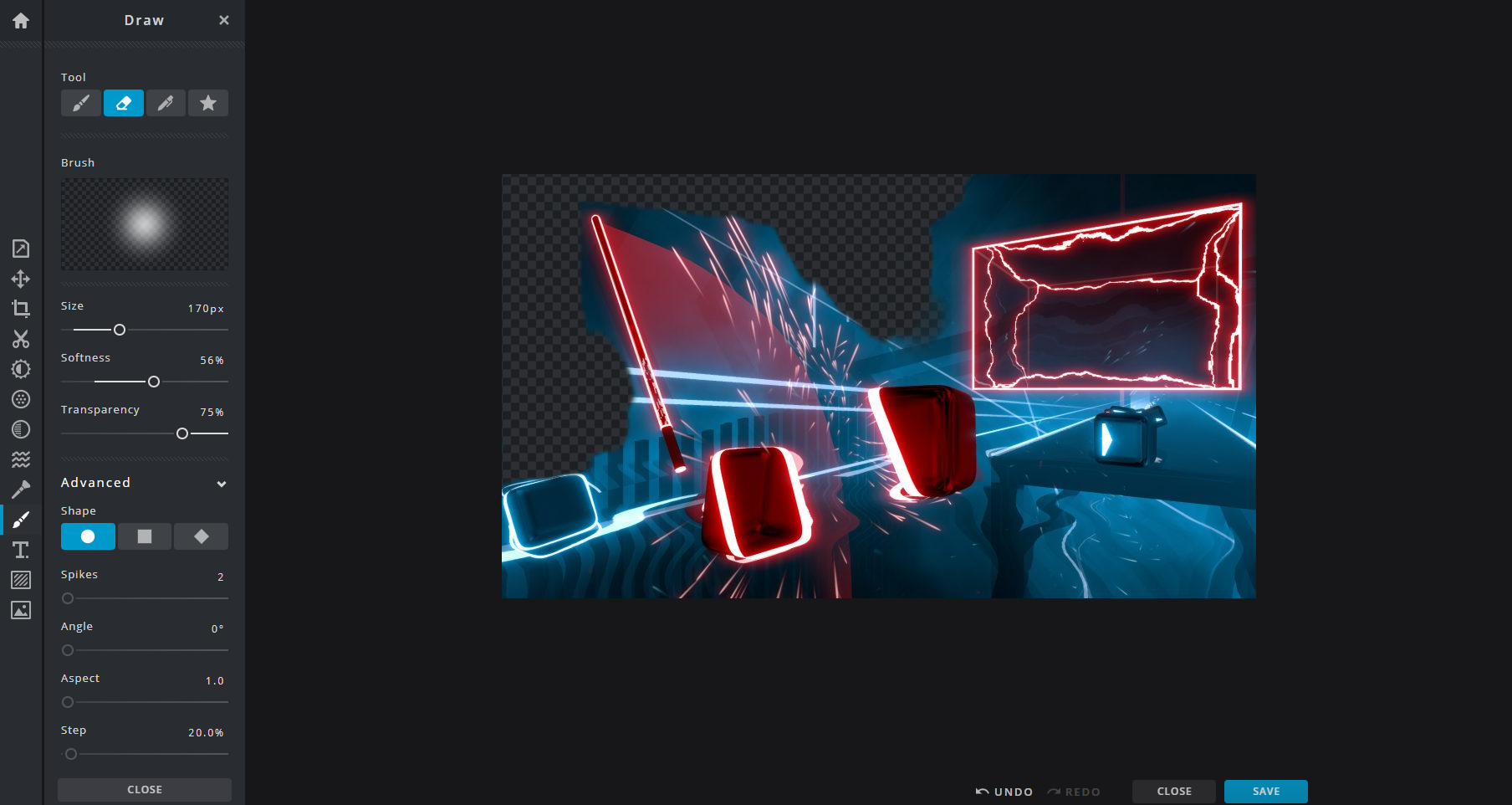1512x805 pixels.
Task: Click CLOSE next to the SAVE button
Action: point(1174,792)
